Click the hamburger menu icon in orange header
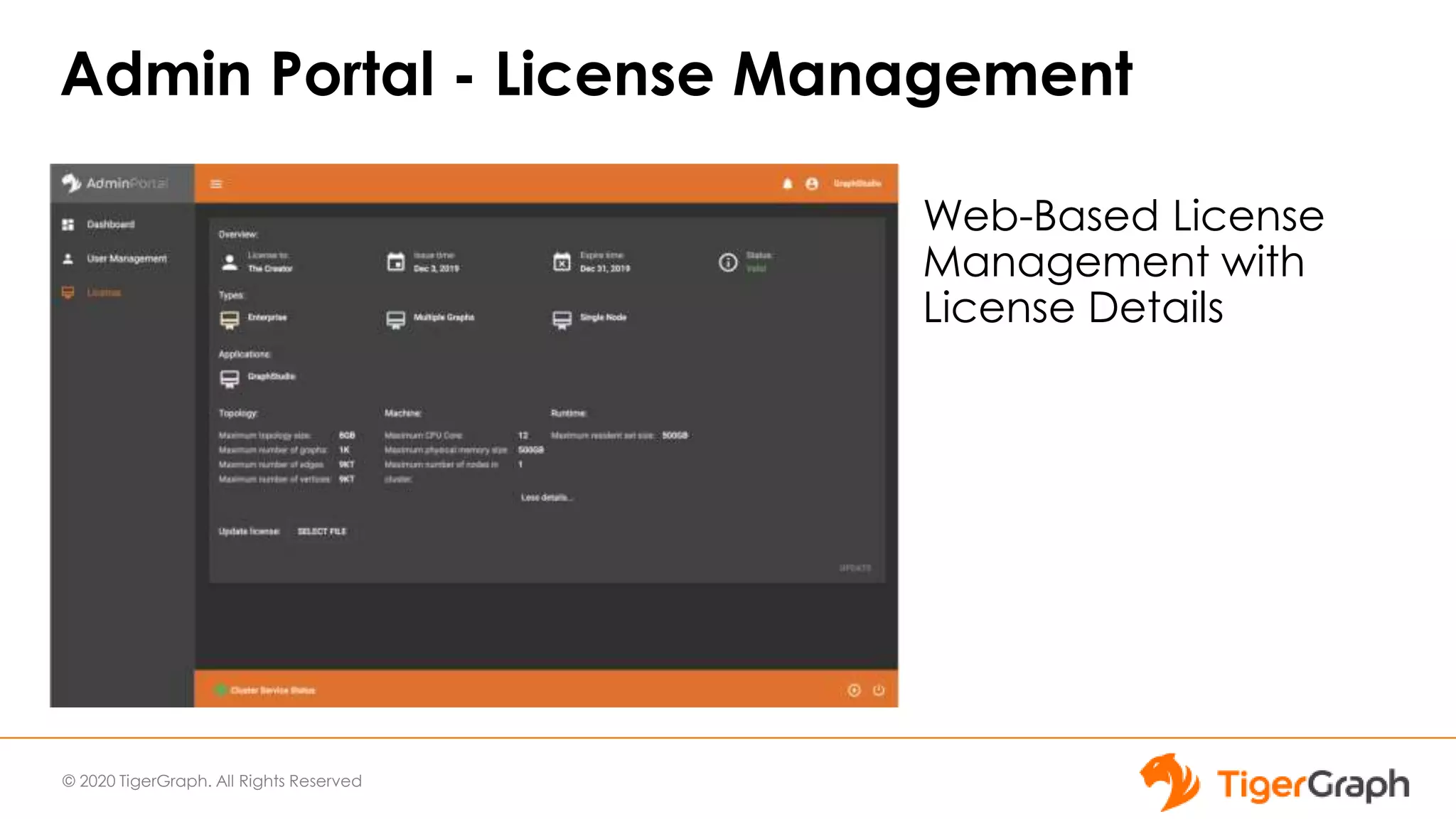 click(216, 184)
